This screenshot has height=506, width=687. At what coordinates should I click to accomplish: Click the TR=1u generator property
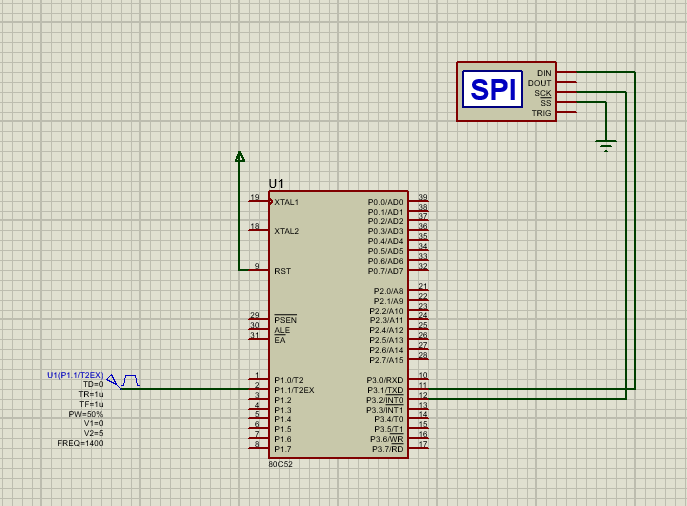pos(91,394)
